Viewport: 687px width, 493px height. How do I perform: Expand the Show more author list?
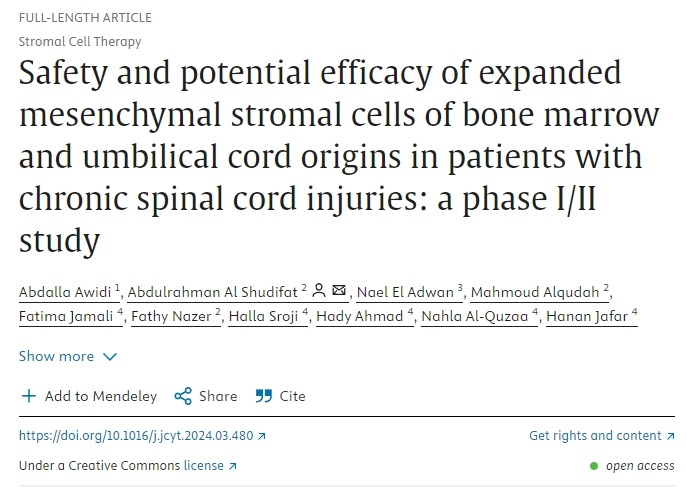click(56, 356)
